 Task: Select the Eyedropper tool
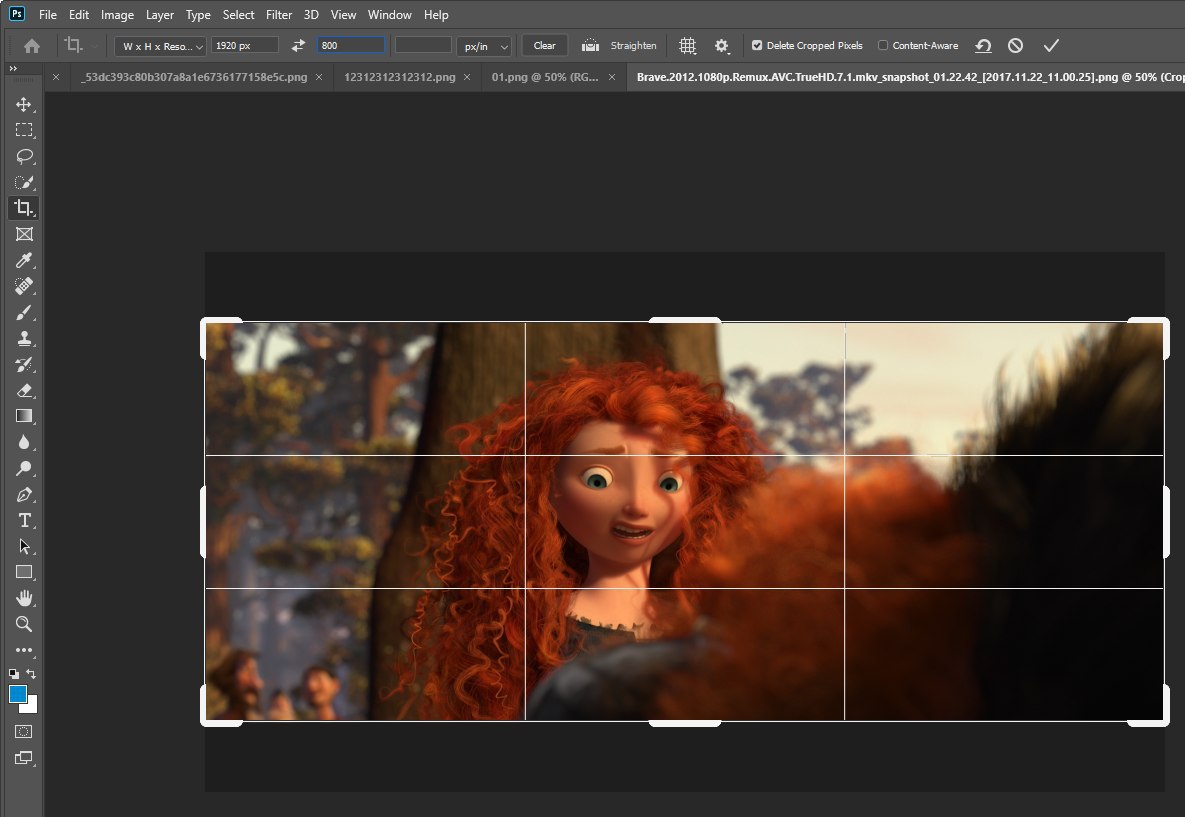[x=23, y=260]
